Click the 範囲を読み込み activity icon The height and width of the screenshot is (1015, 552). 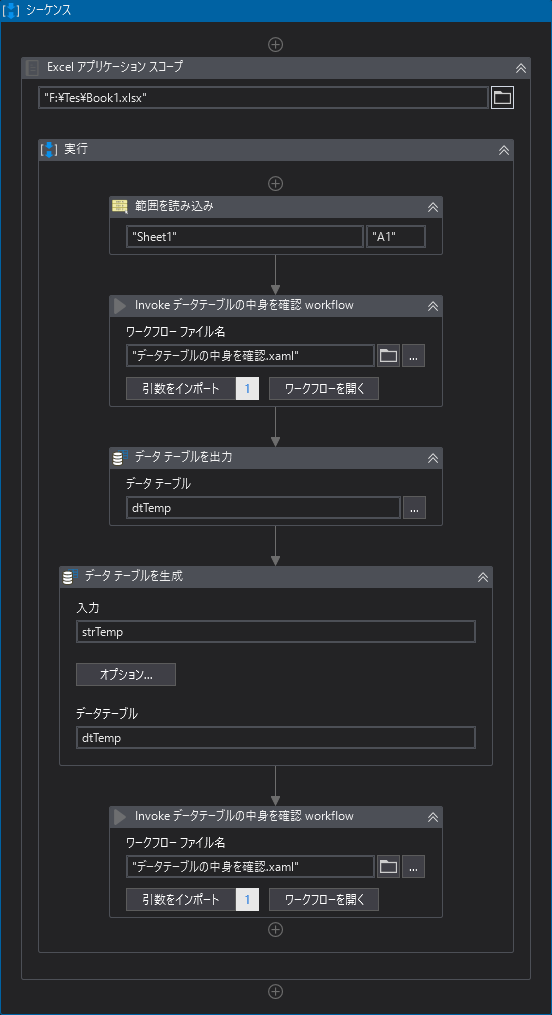pyautogui.click(x=120, y=206)
